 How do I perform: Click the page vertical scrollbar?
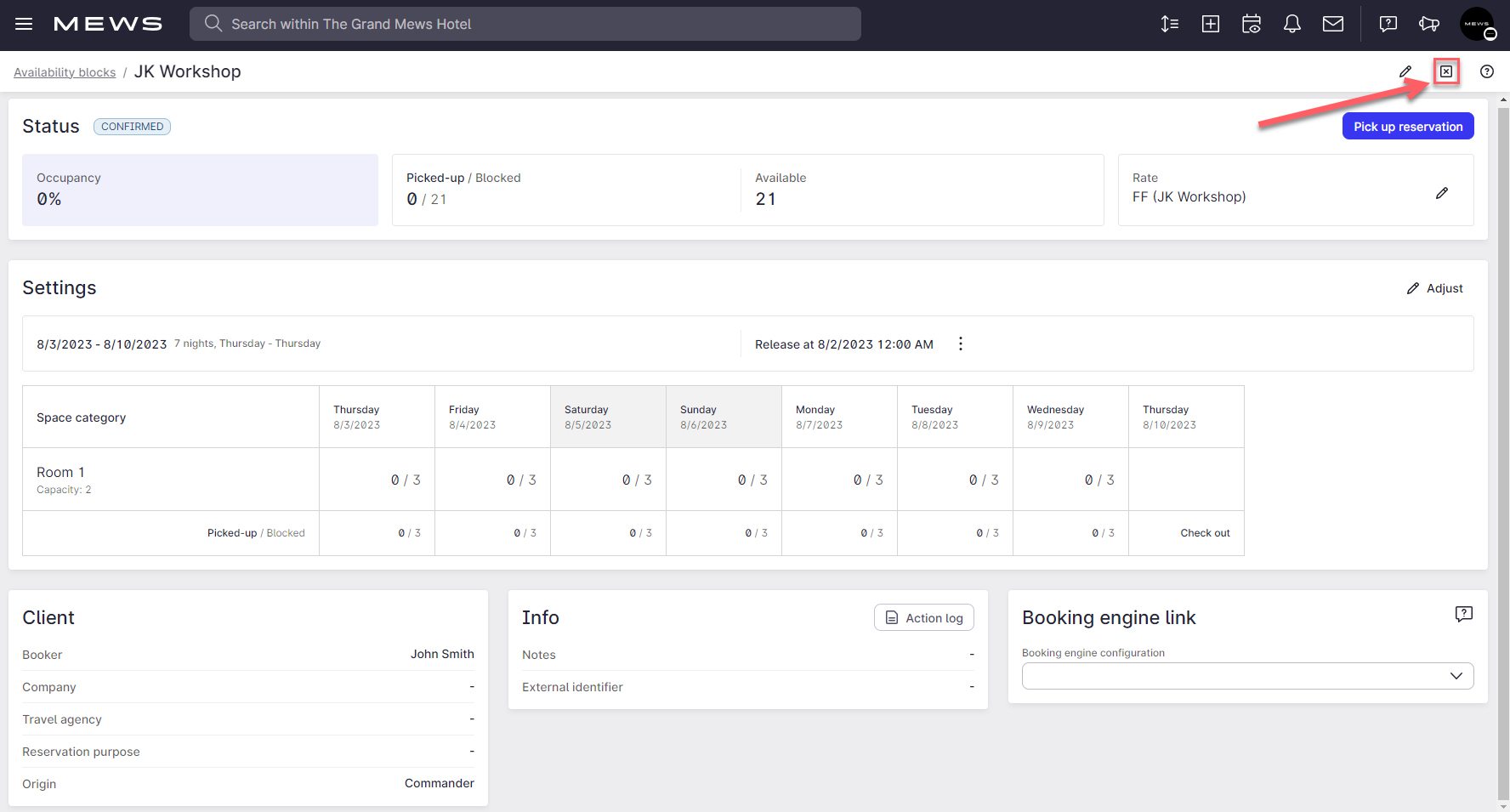coord(1502,425)
